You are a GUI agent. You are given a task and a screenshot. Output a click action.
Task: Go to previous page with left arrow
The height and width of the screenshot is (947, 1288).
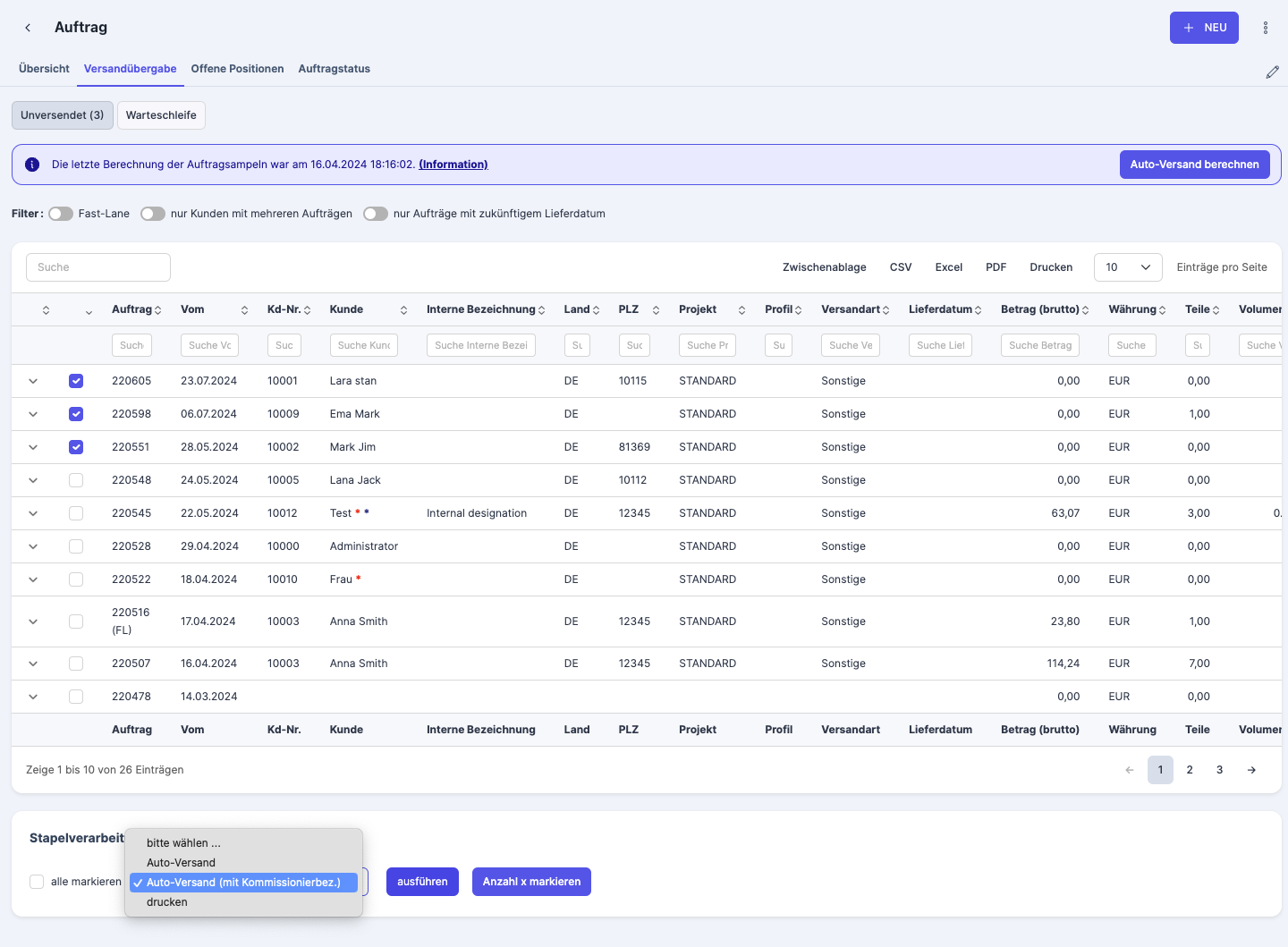pyautogui.click(x=1130, y=770)
